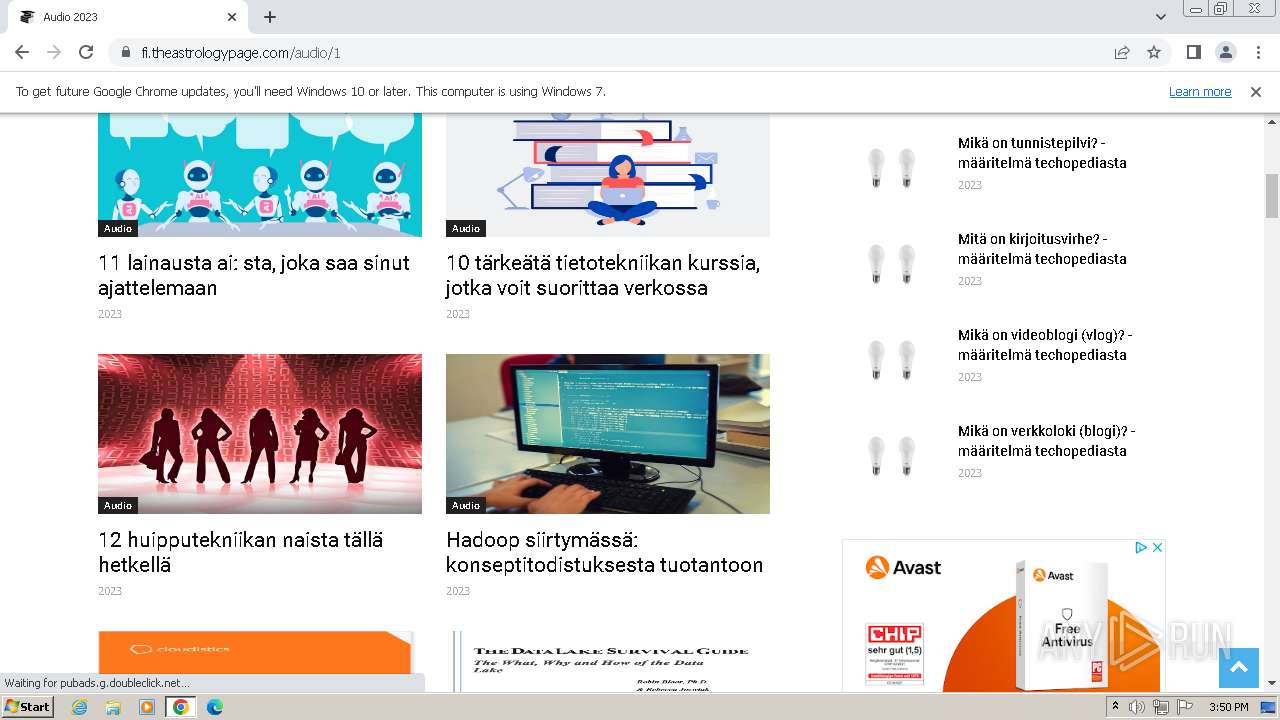Open Windows Explorer folder in taskbar
1280x720 pixels.
pos(113,707)
